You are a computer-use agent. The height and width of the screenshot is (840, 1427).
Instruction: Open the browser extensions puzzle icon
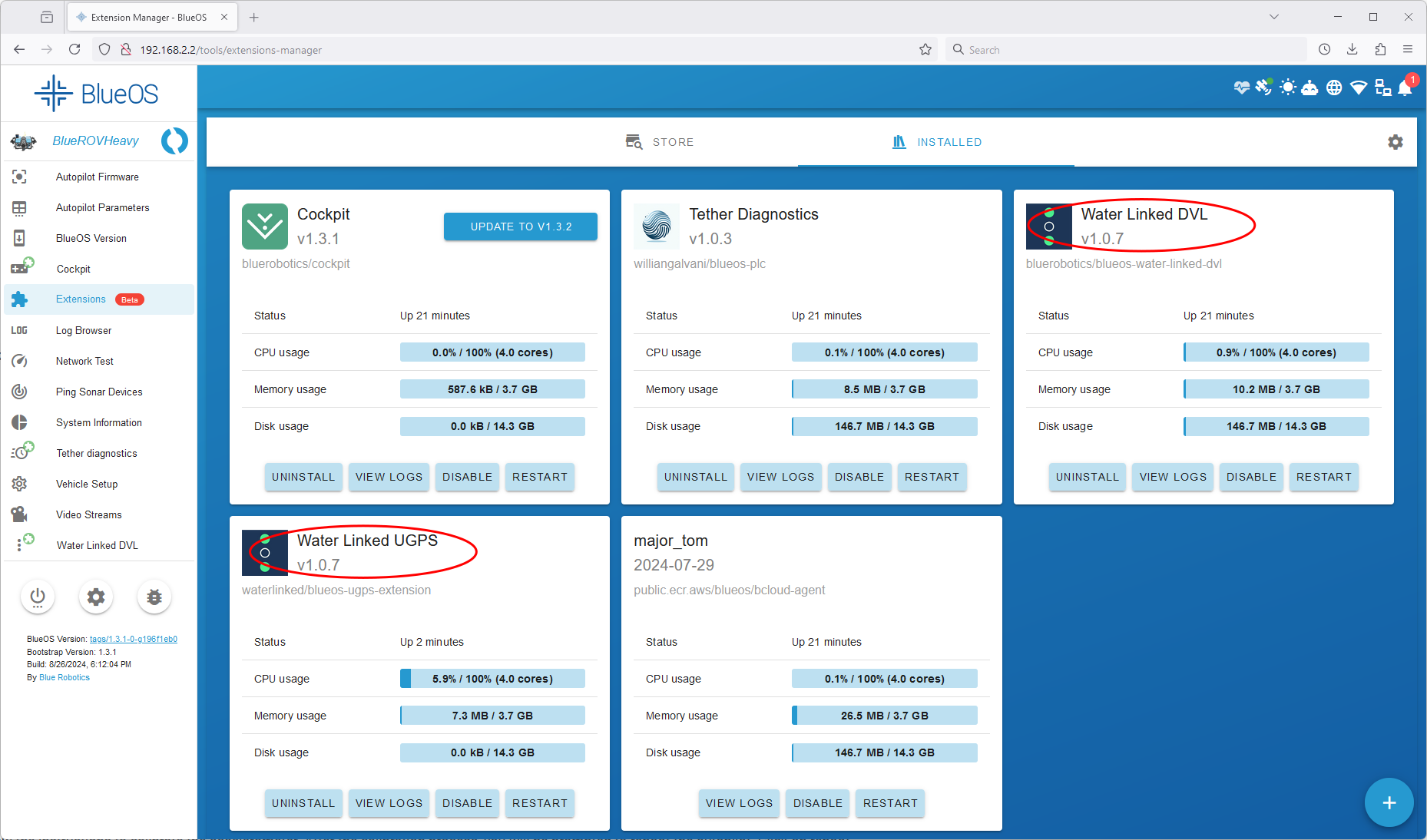[x=1380, y=50]
